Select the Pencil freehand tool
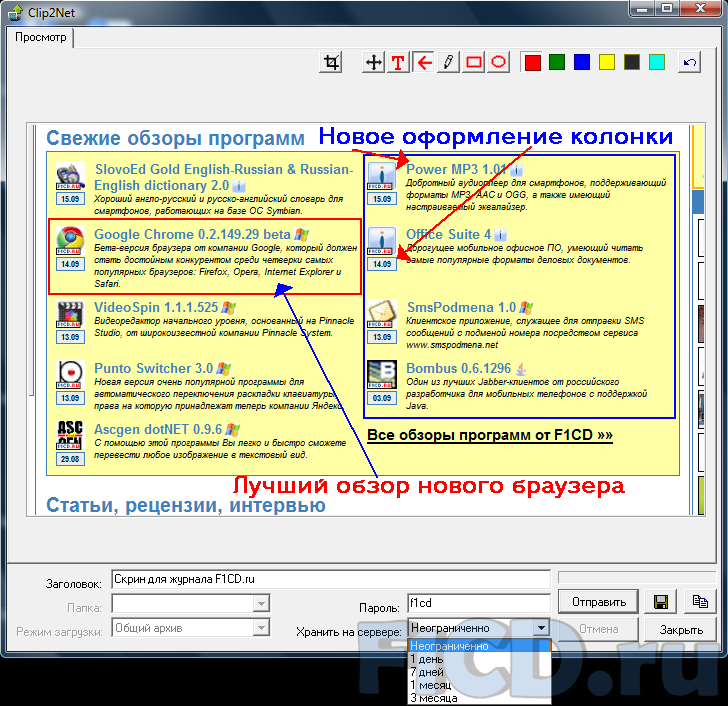This screenshot has width=728, height=706. tap(448, 62)
